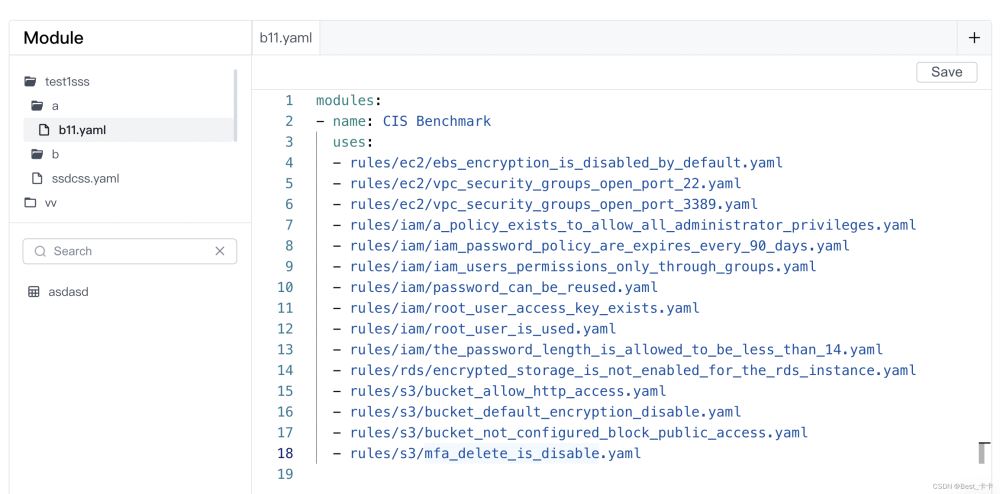Clear search with the X icon
This screenshot has width=1000, height=494.
(220, 252)
